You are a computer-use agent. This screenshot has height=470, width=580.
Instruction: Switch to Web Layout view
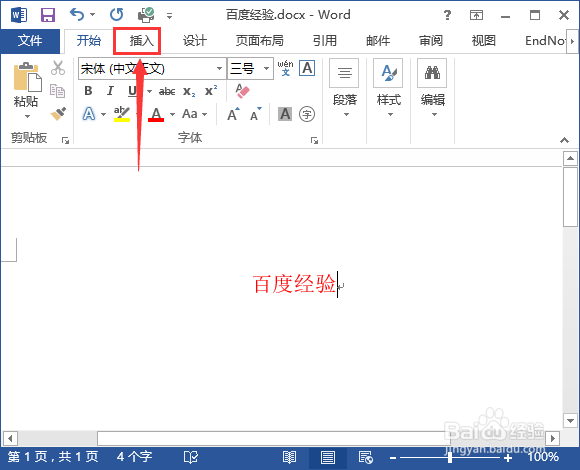[366, 458]
